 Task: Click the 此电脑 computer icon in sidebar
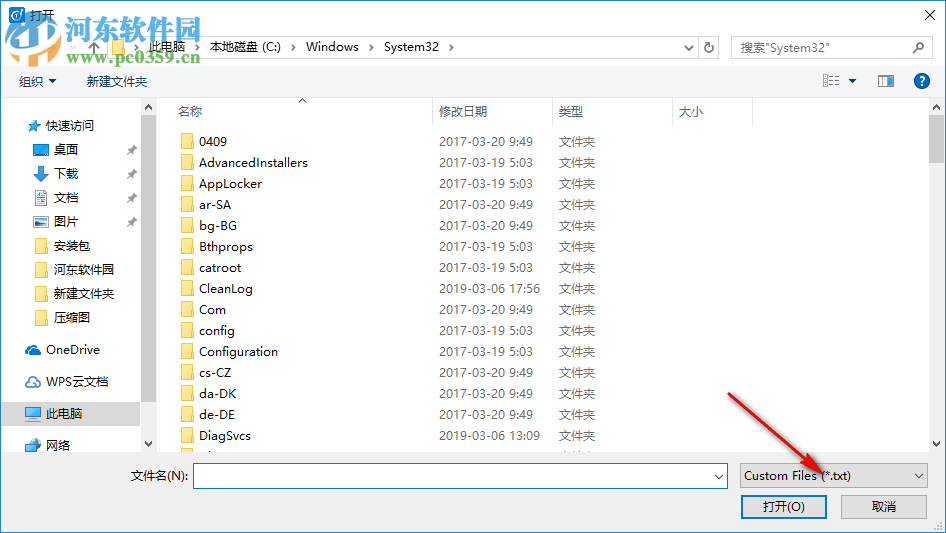[x=33, y=413]
